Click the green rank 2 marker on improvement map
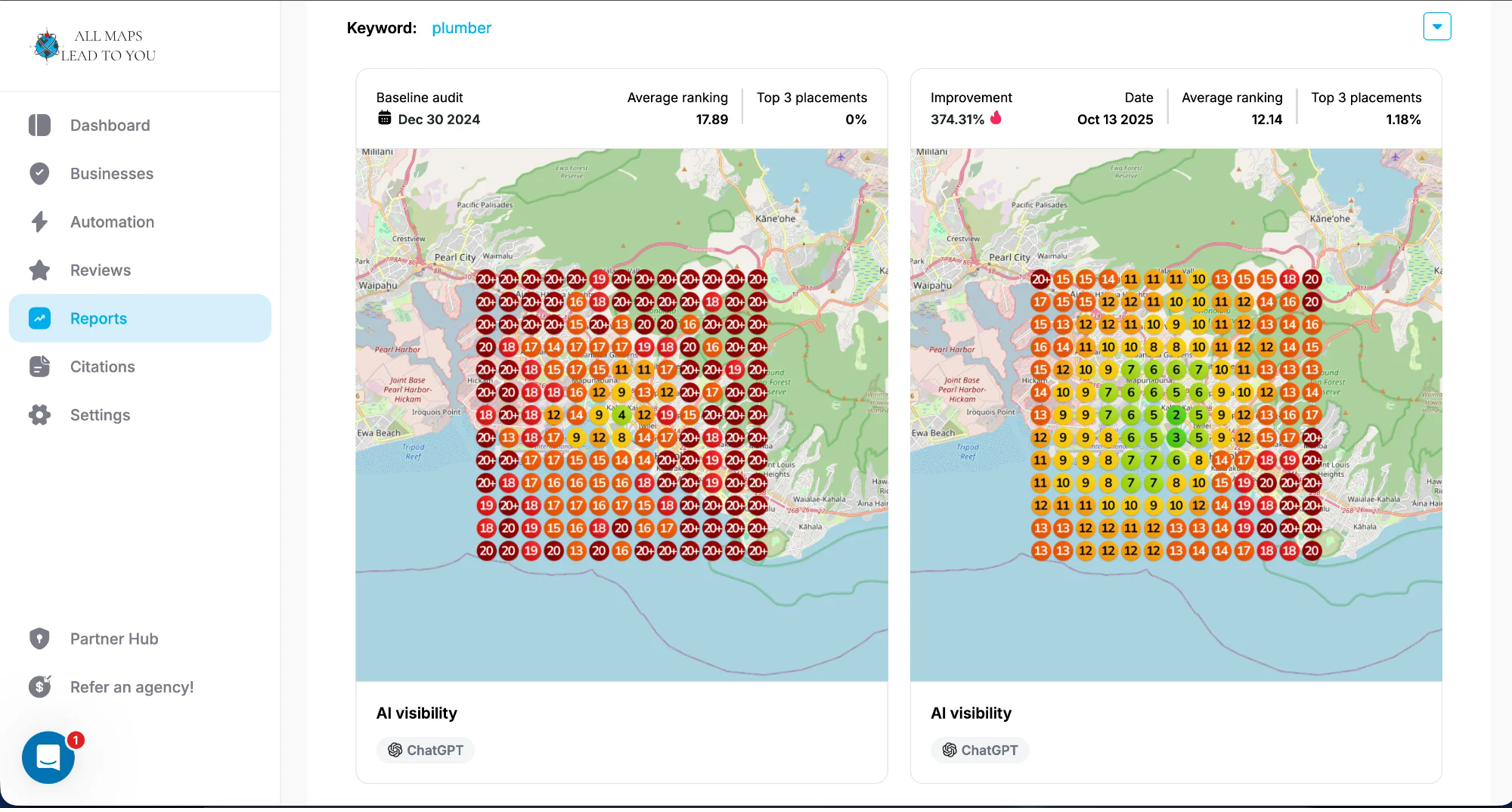Screen dimensions: 1512x812 pos(1176,415)
